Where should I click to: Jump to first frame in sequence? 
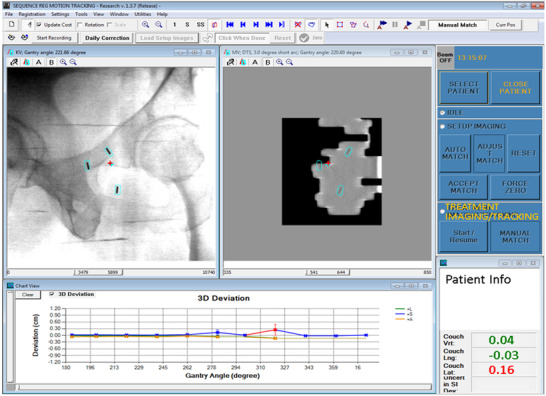[230, 24]
